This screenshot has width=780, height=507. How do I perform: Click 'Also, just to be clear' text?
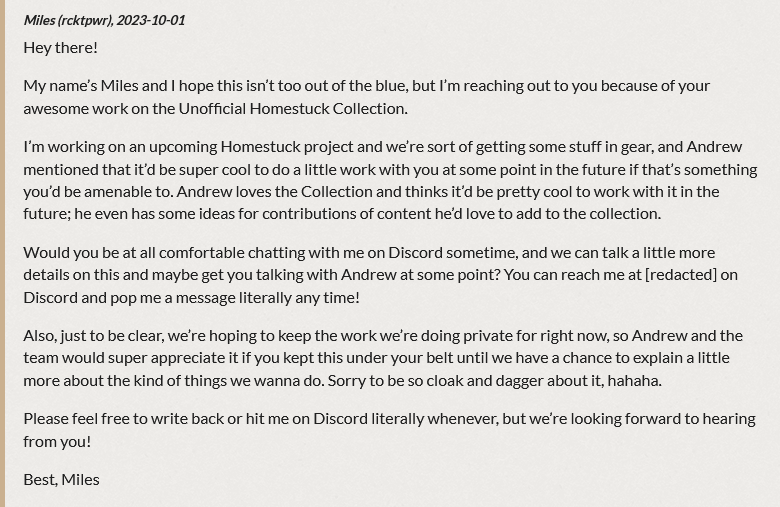coord(94,336)
